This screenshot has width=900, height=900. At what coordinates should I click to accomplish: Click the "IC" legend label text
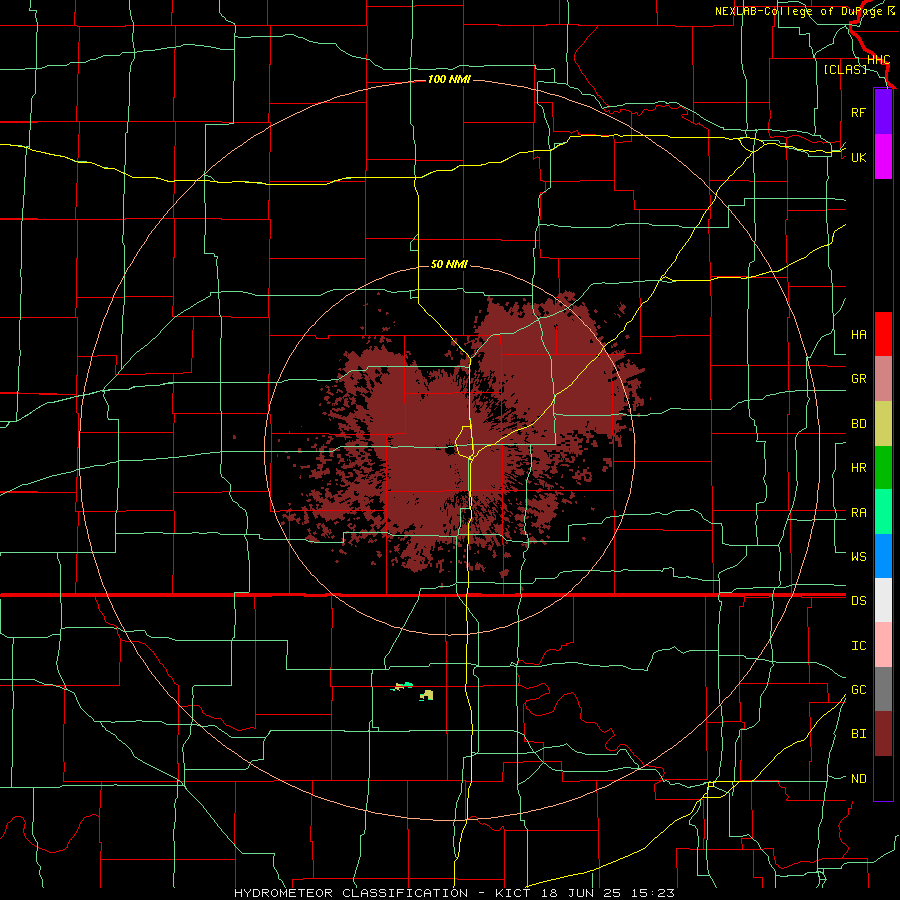click(858, 646)
